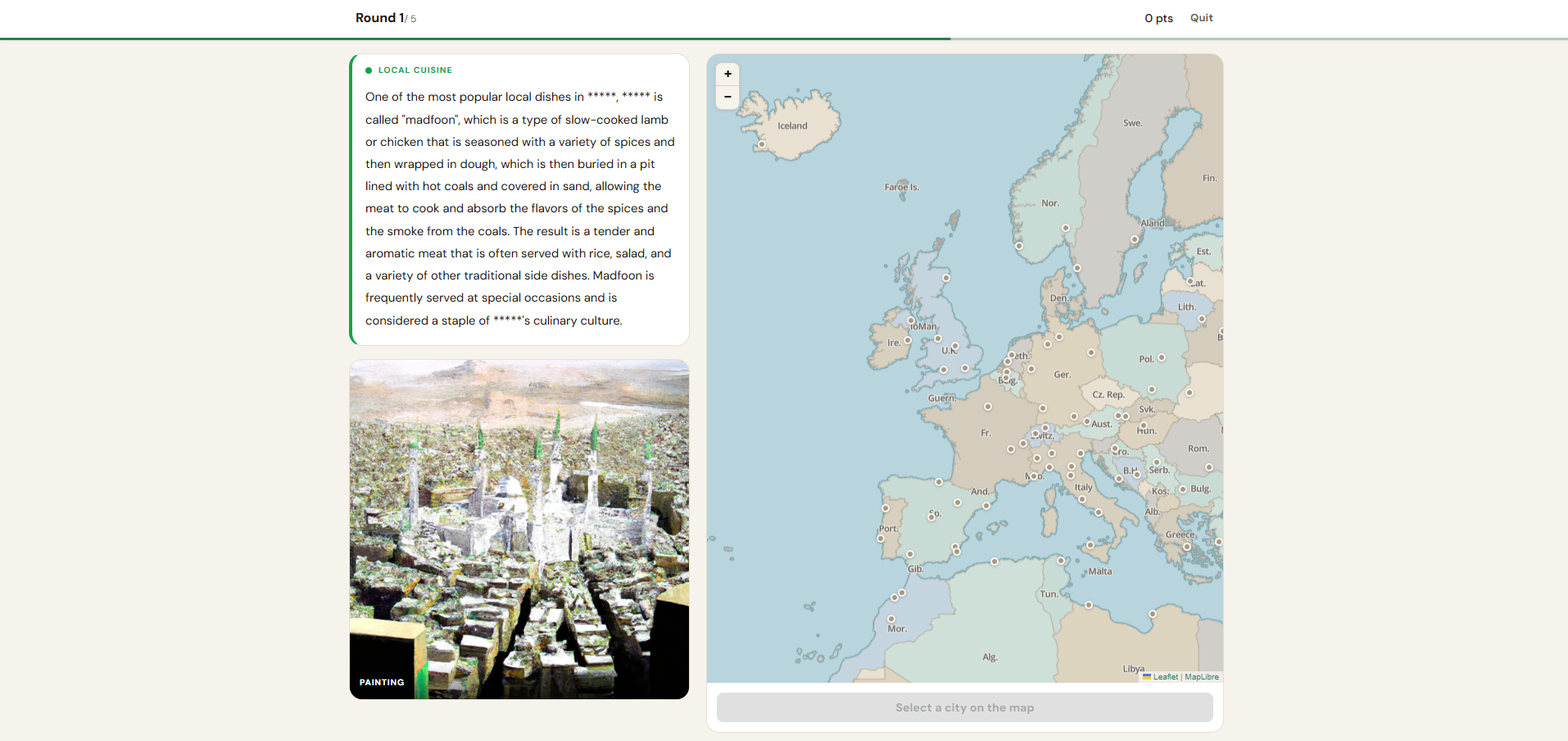This screenshot has width=1568, height=741.
Task: Zoom in on the map
Action: coord(727,74)
